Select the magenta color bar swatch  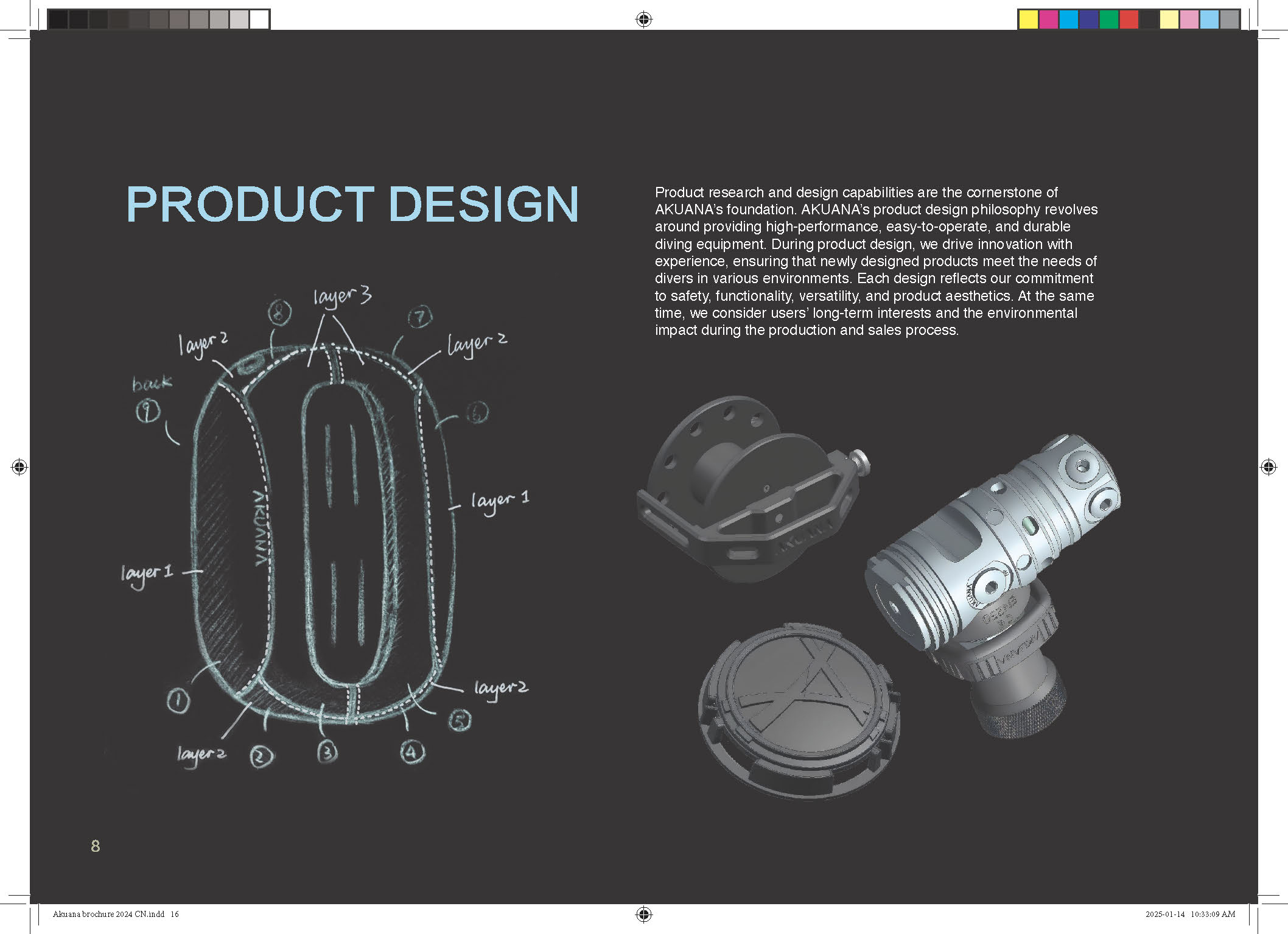point(1048,19)
